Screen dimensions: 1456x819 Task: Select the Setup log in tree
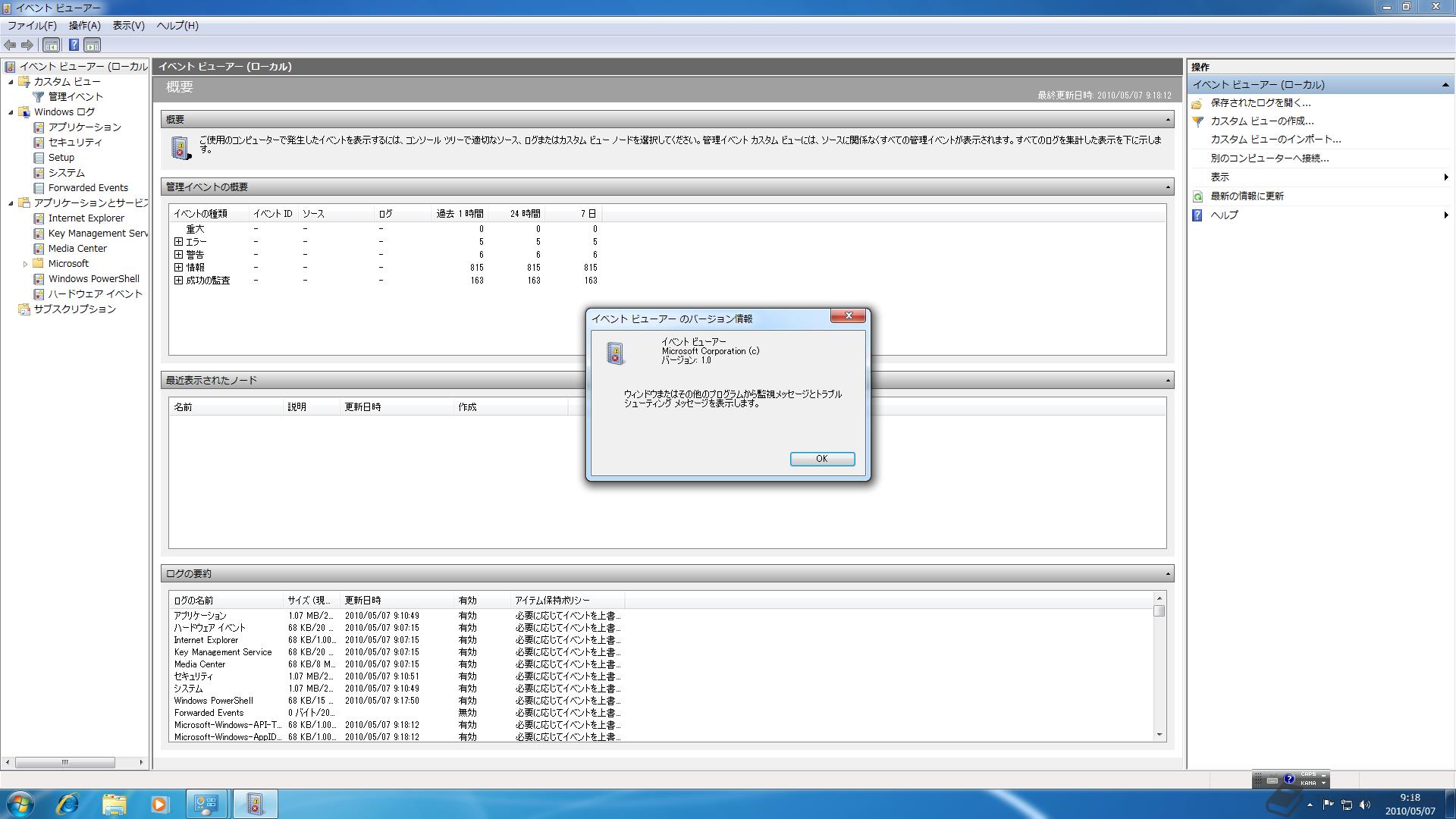(x=61, y=158)
